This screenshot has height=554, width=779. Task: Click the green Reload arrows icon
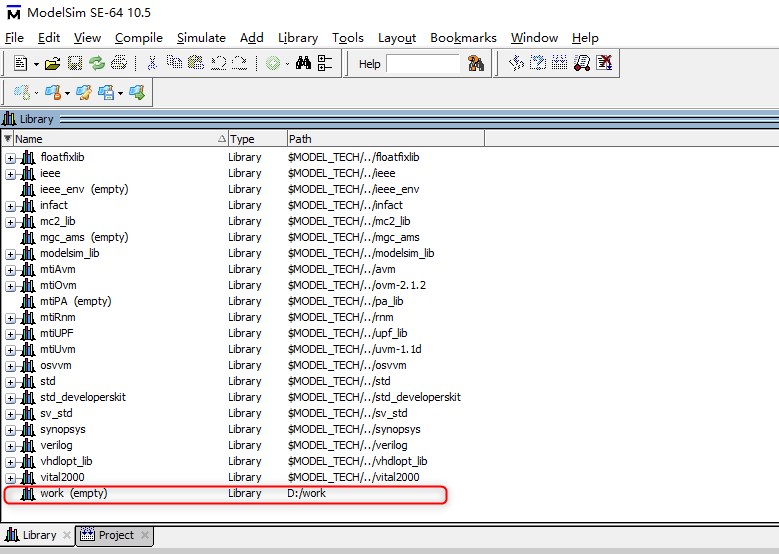(97, 64)
